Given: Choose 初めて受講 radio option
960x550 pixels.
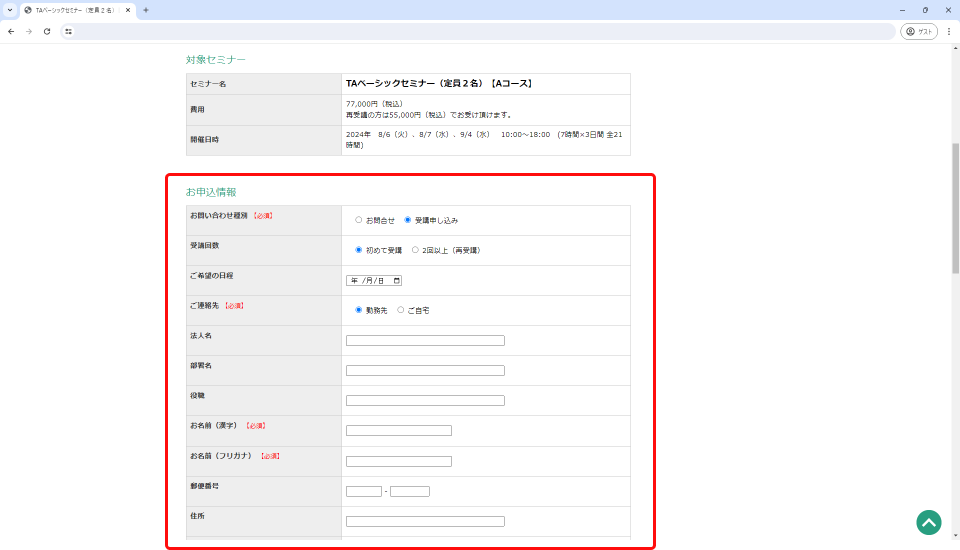Looking at the screenshot, I should (358, 250).
